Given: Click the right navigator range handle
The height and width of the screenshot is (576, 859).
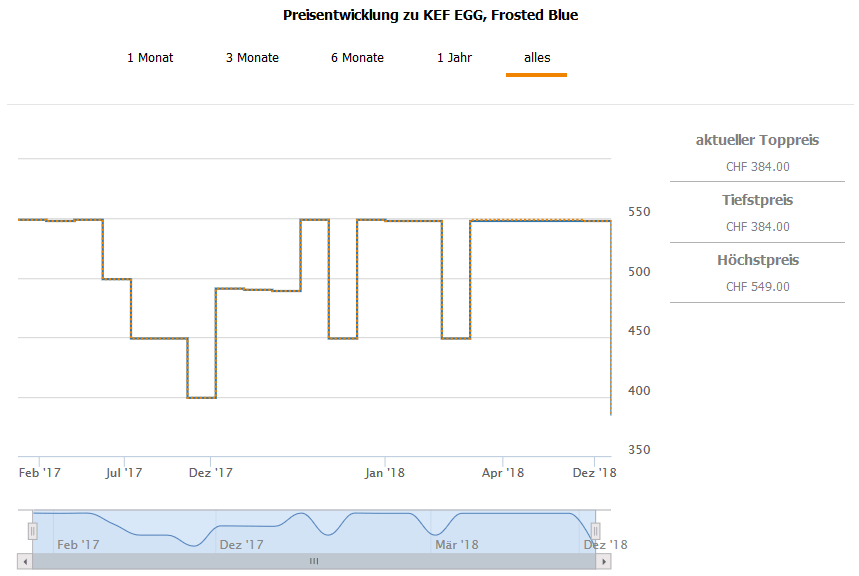Looking at the screenshot, I should click(x=596, y=531).
